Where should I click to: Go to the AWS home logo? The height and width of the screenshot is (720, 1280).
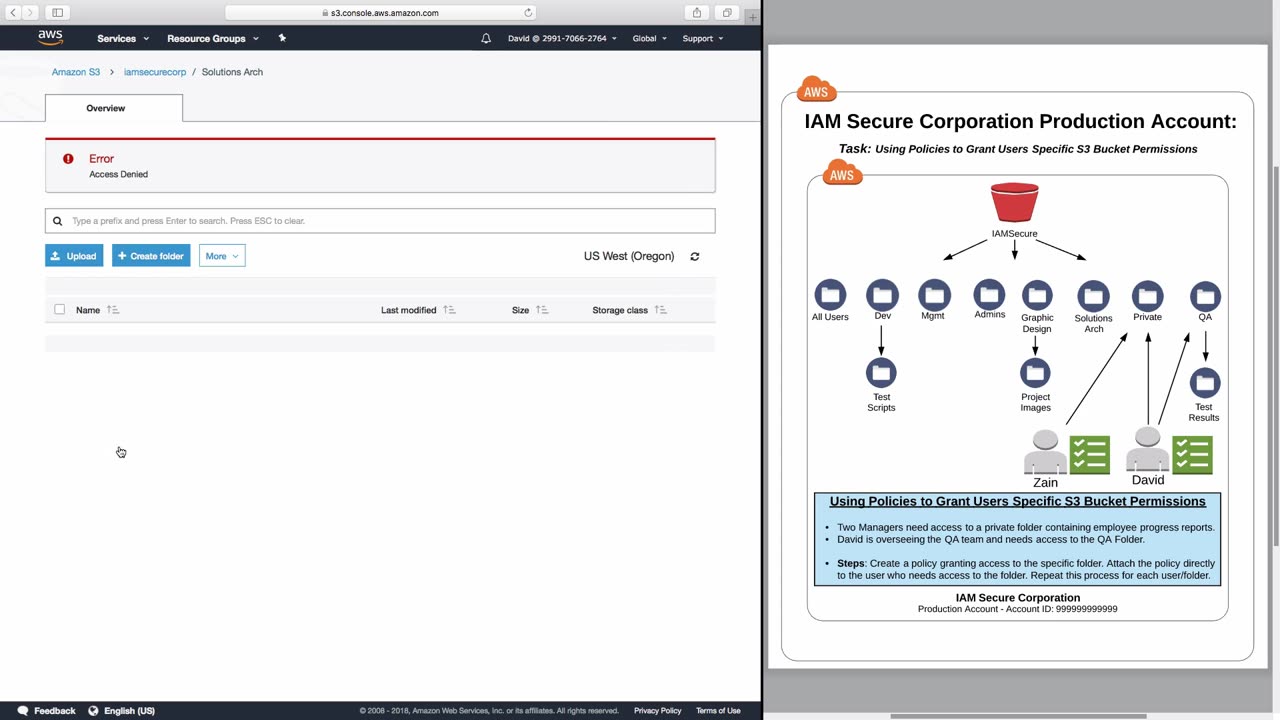[50, 38]
